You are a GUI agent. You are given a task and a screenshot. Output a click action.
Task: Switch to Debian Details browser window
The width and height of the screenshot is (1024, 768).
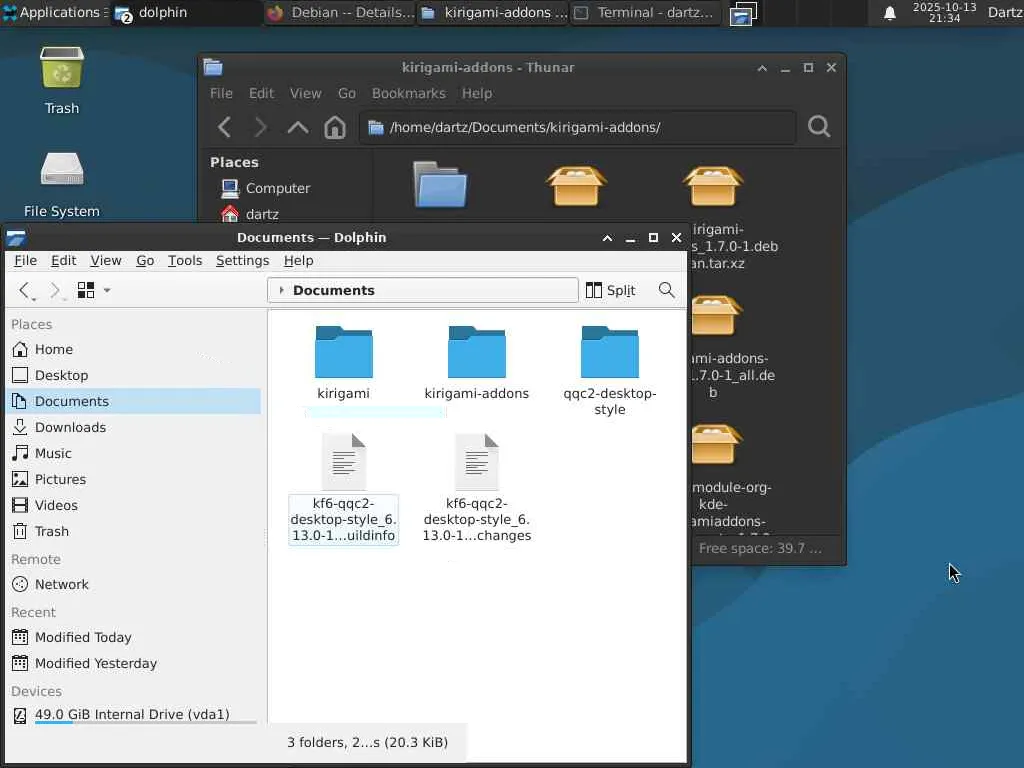point(341,12)
